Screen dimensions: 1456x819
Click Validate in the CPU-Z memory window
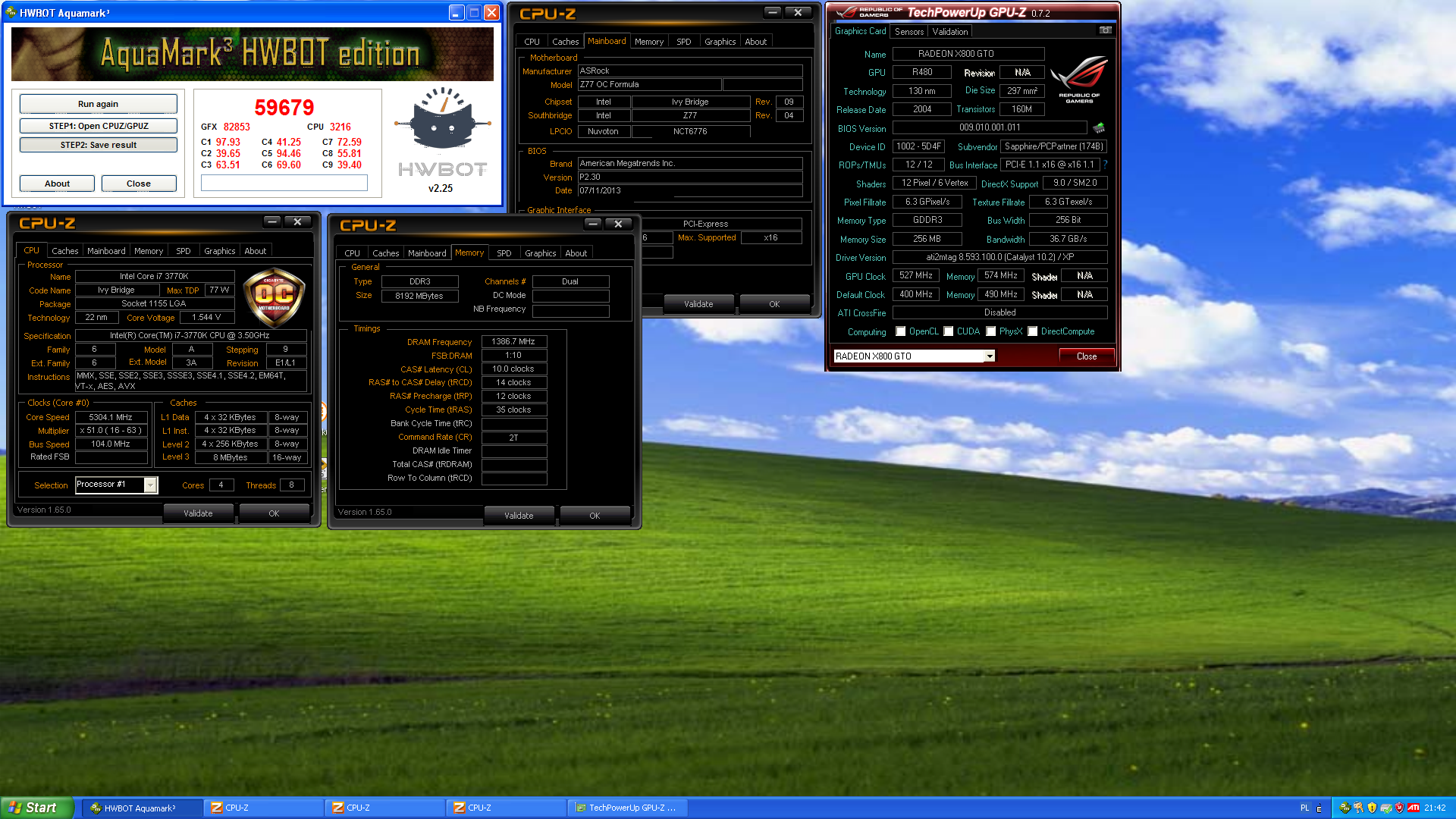(x=519, y=516)
